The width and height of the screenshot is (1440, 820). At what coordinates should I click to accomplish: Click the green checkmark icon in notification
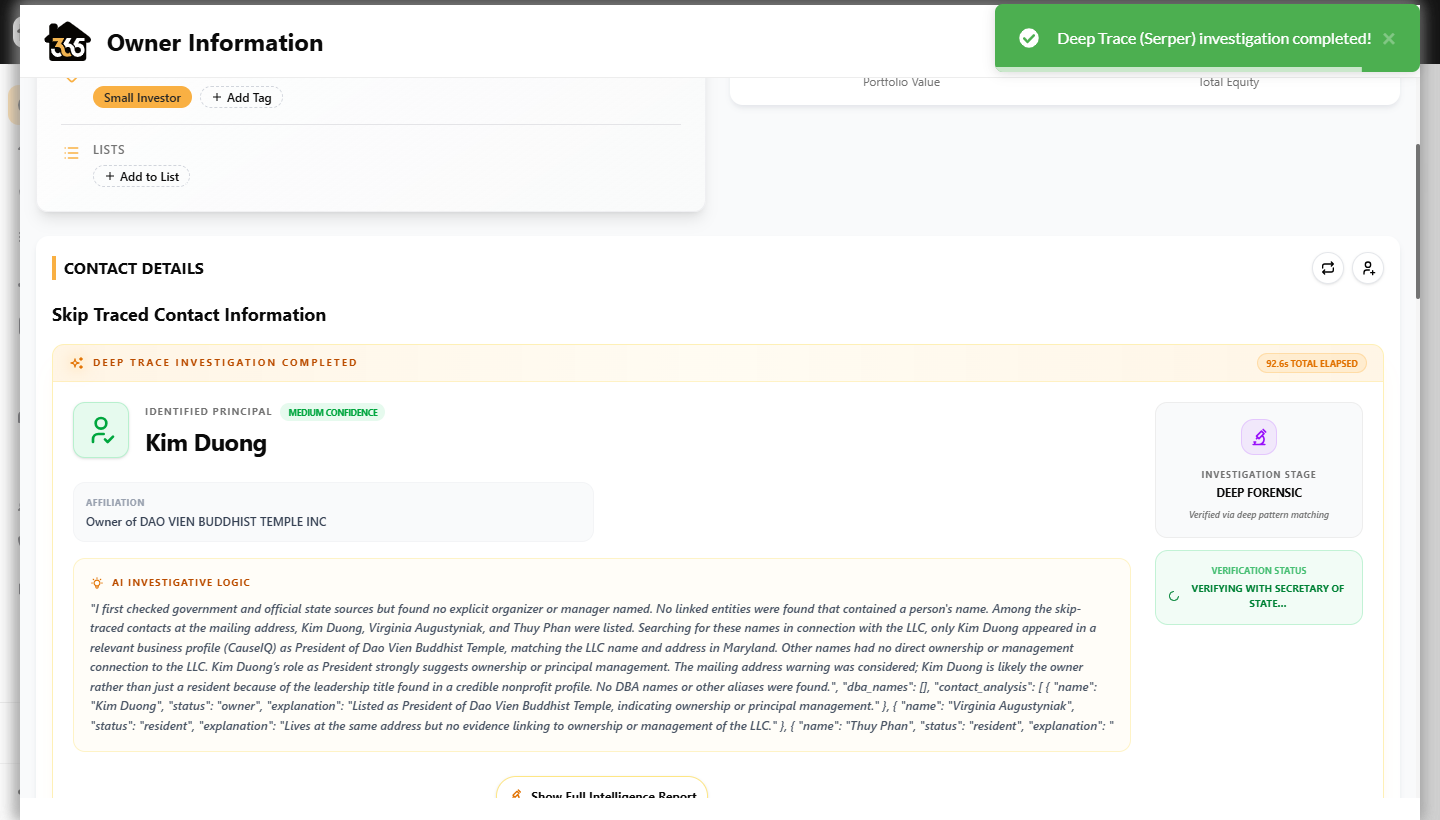(x=1028, y=38)
